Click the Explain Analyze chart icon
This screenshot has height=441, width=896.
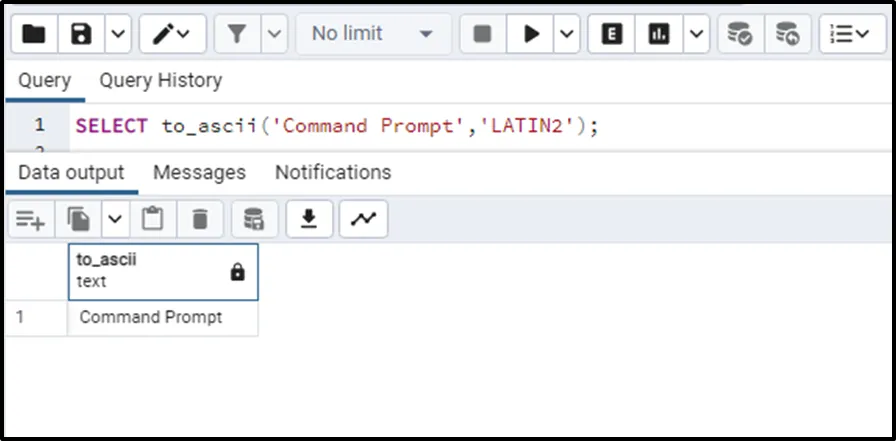coord(659,34)
